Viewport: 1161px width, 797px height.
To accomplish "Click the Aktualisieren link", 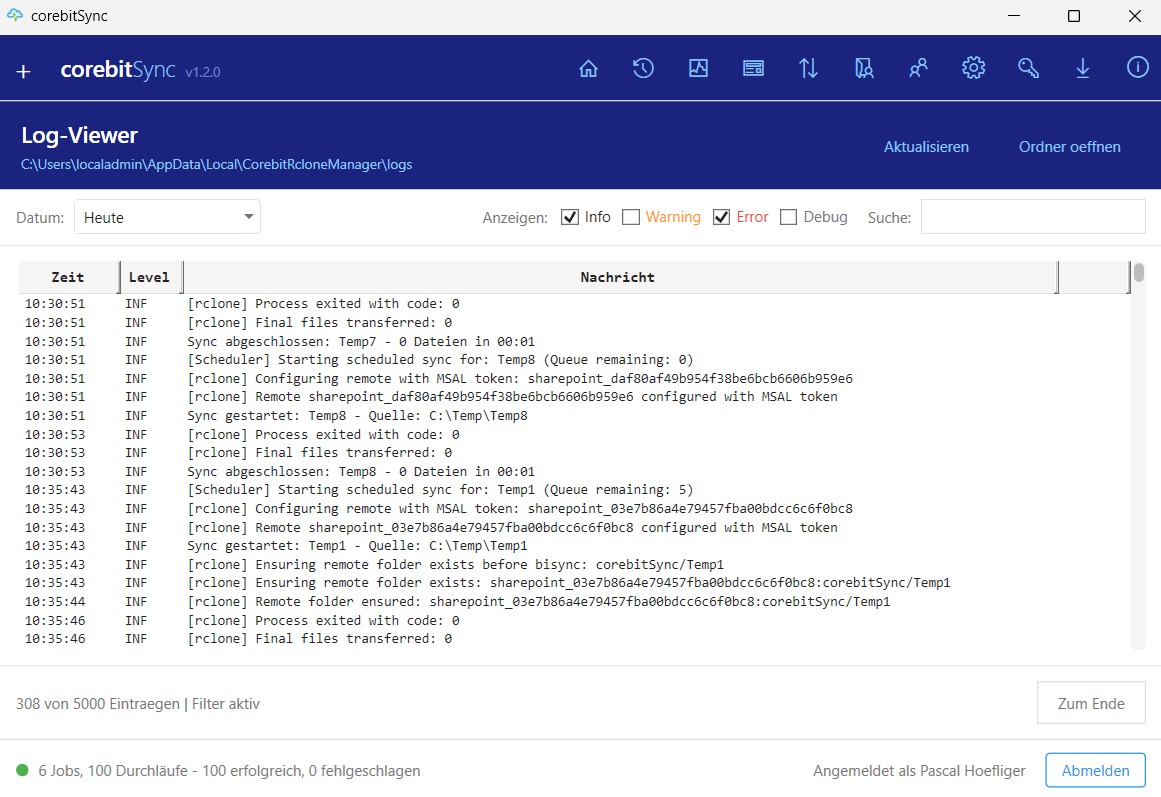I will pyautogui.click(x=926, y=146).
